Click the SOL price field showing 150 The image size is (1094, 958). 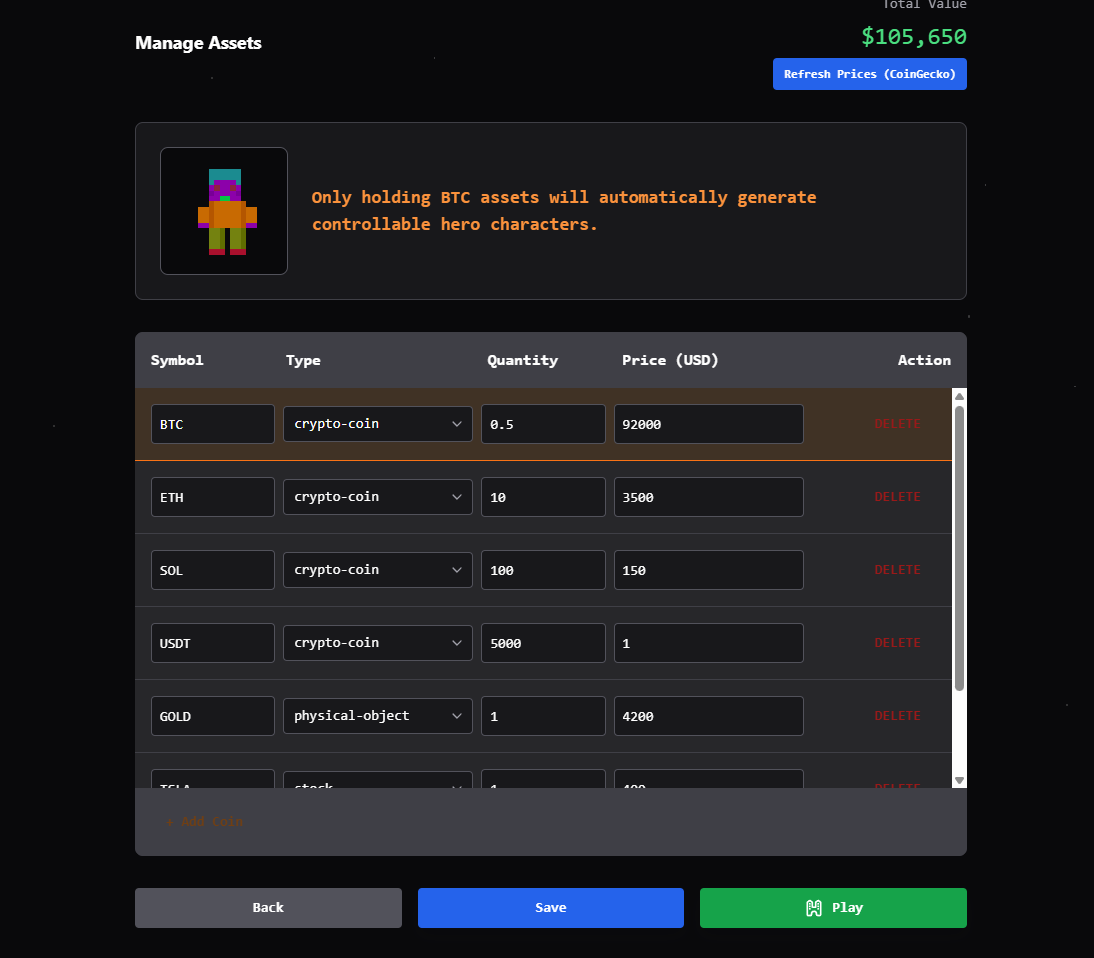point(708,569)
